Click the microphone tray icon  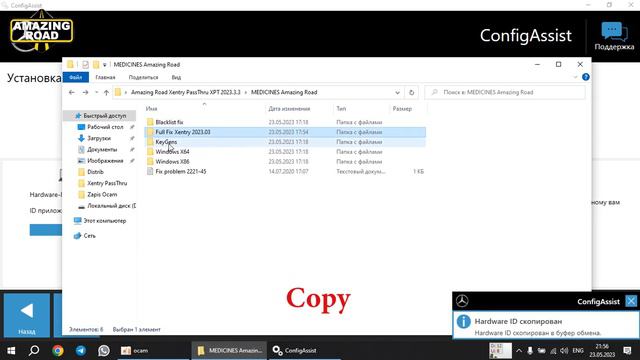(x=530, y=351)
